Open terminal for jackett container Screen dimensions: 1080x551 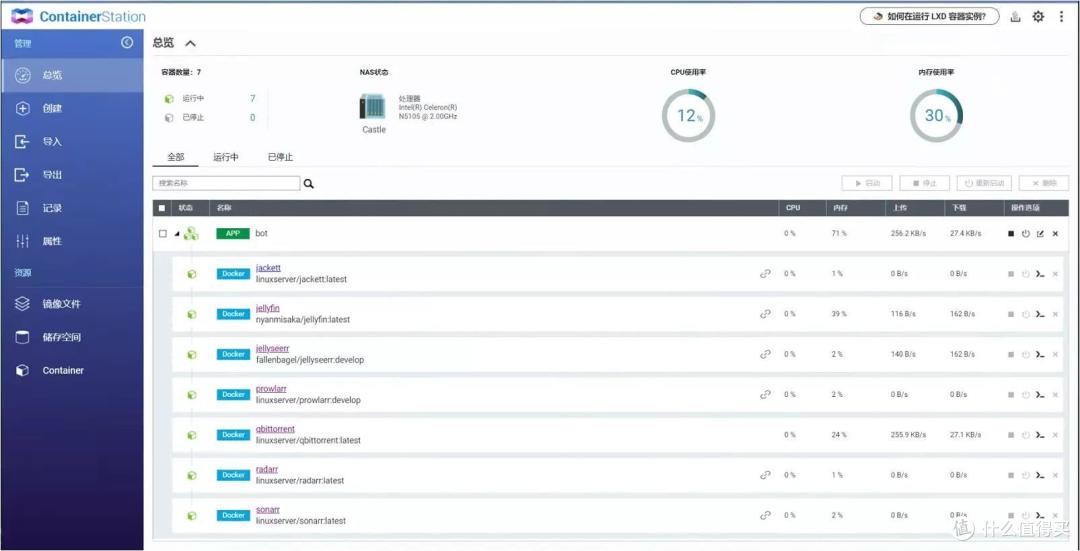tap(1040, 273)
